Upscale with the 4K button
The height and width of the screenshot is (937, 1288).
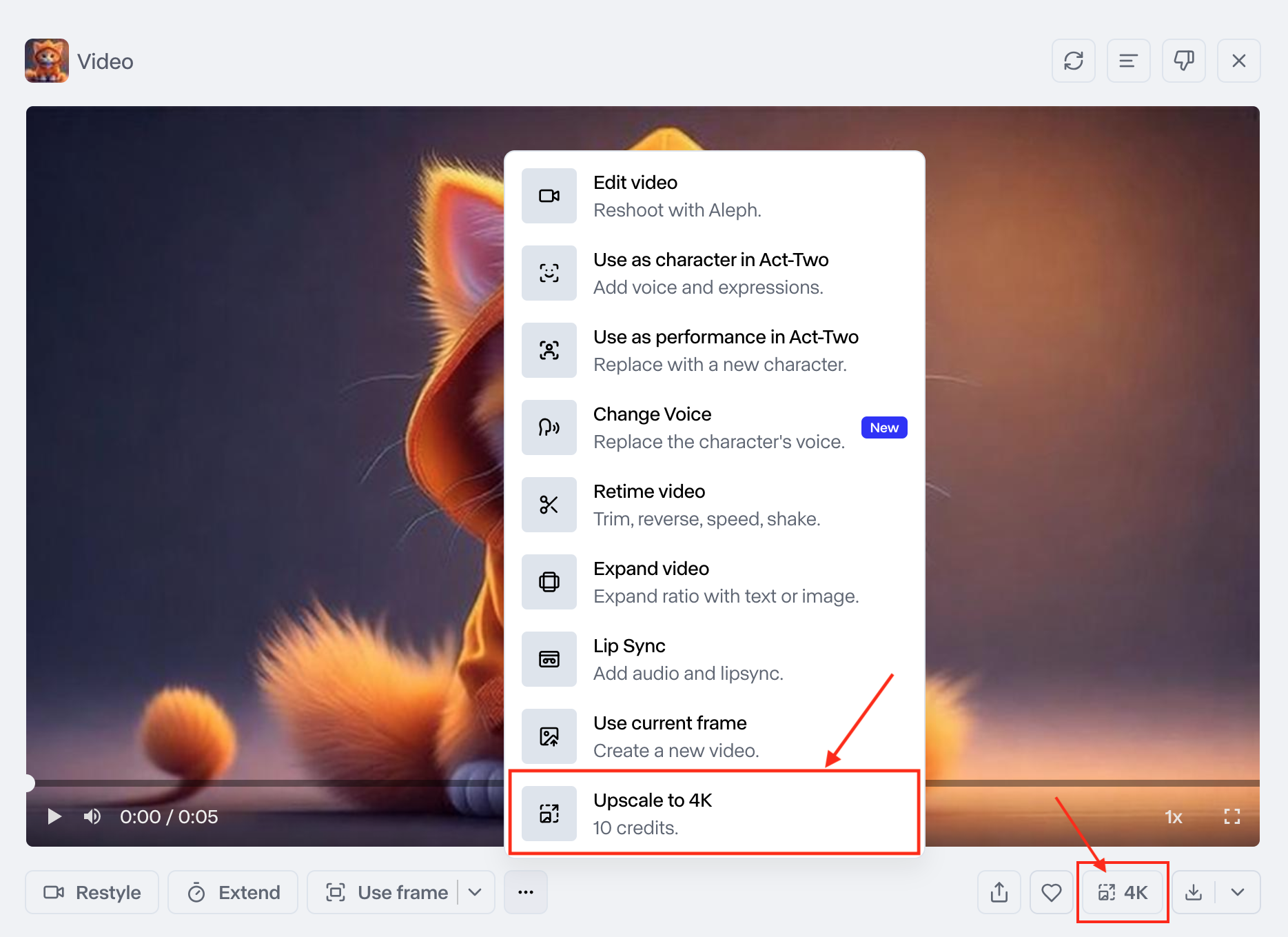point(1123,892)
